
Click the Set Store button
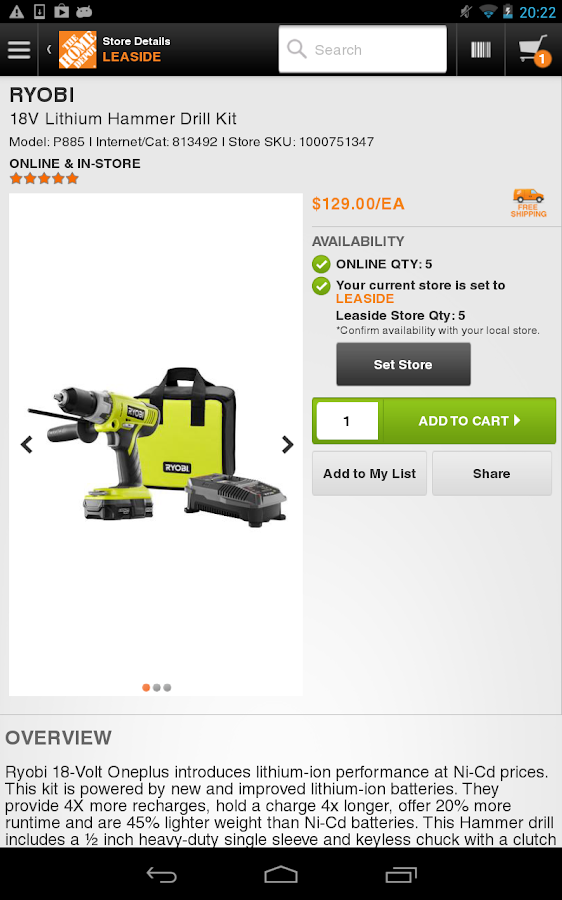[403, 364]
